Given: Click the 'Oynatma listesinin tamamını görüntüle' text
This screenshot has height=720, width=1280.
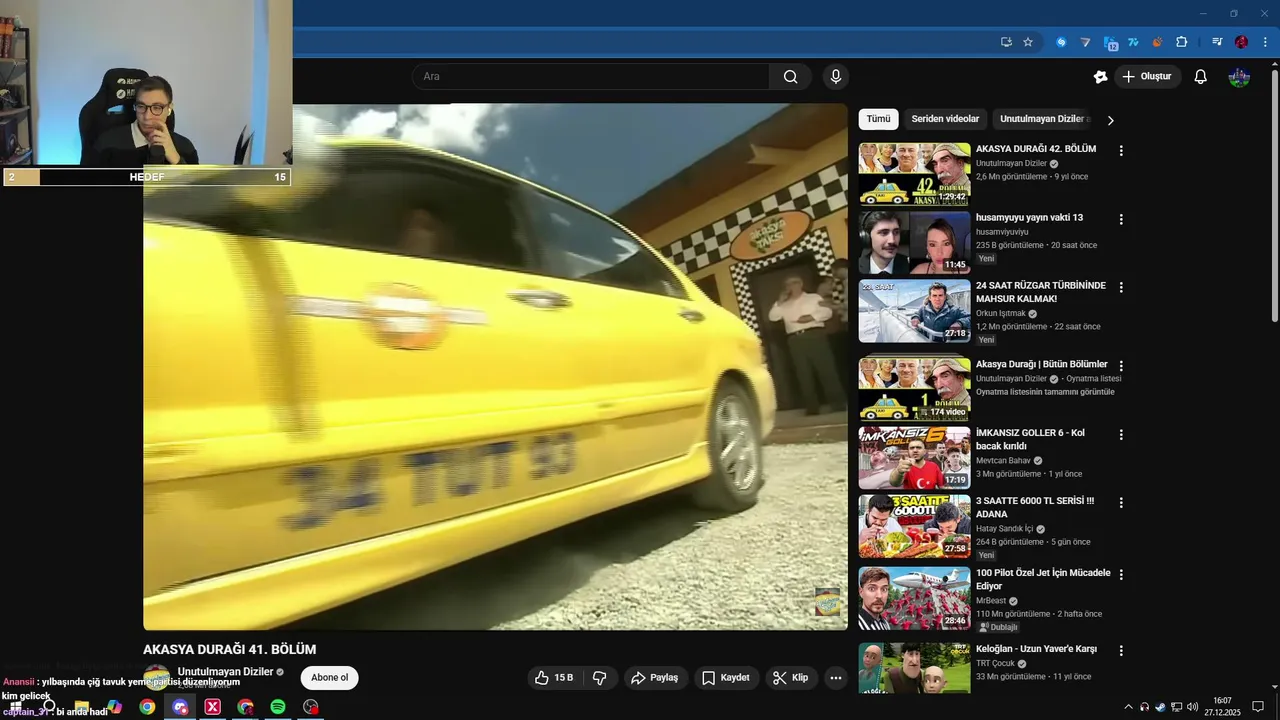Looking at the screenshot, I should (x=1045, y=392).
